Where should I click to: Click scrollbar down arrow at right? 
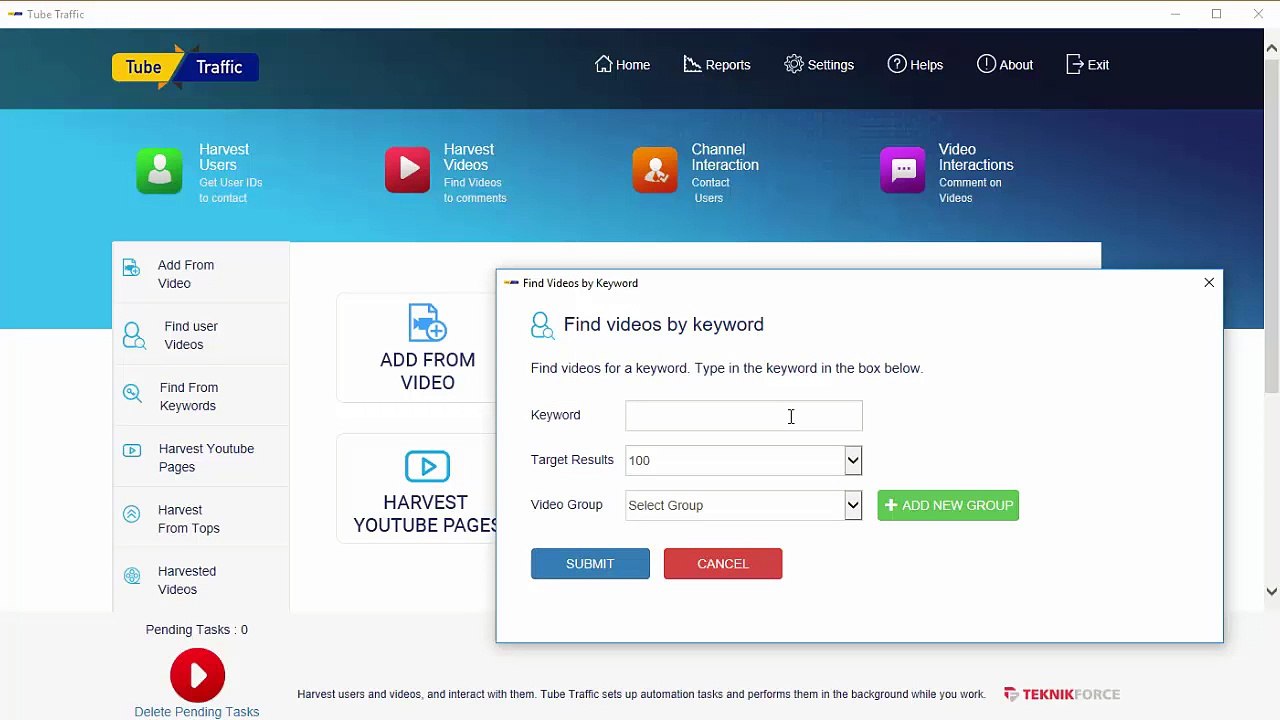click(x=1272, y=591)
